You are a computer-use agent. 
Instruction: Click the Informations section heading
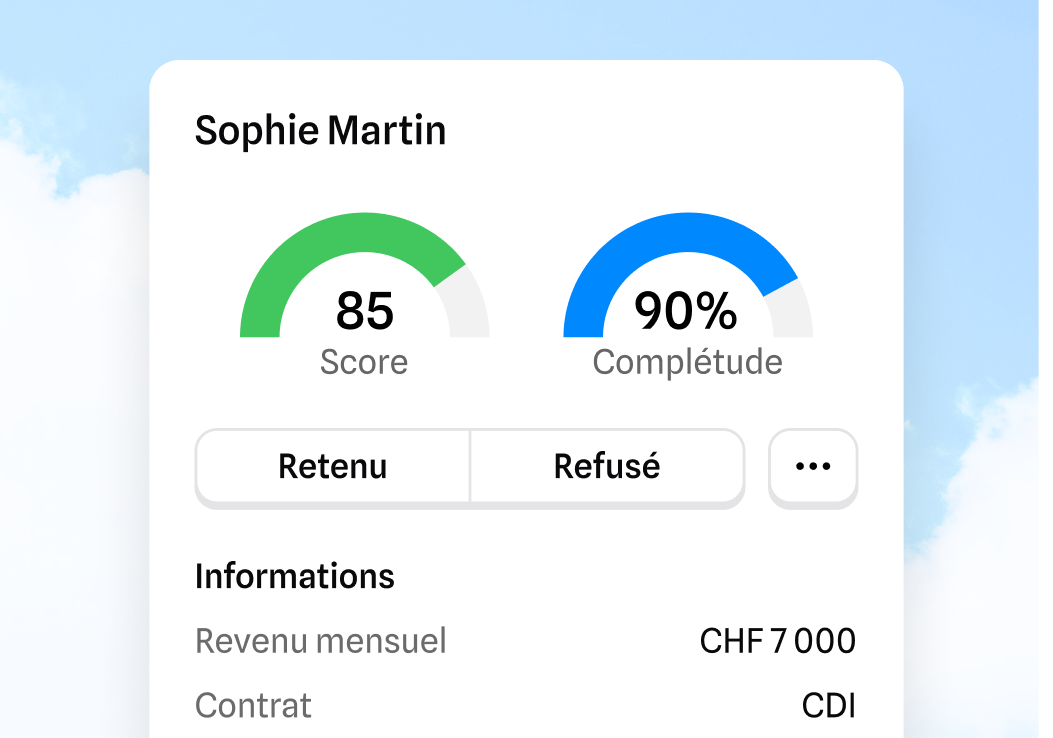pyautogui.click(x=295, y=576)
